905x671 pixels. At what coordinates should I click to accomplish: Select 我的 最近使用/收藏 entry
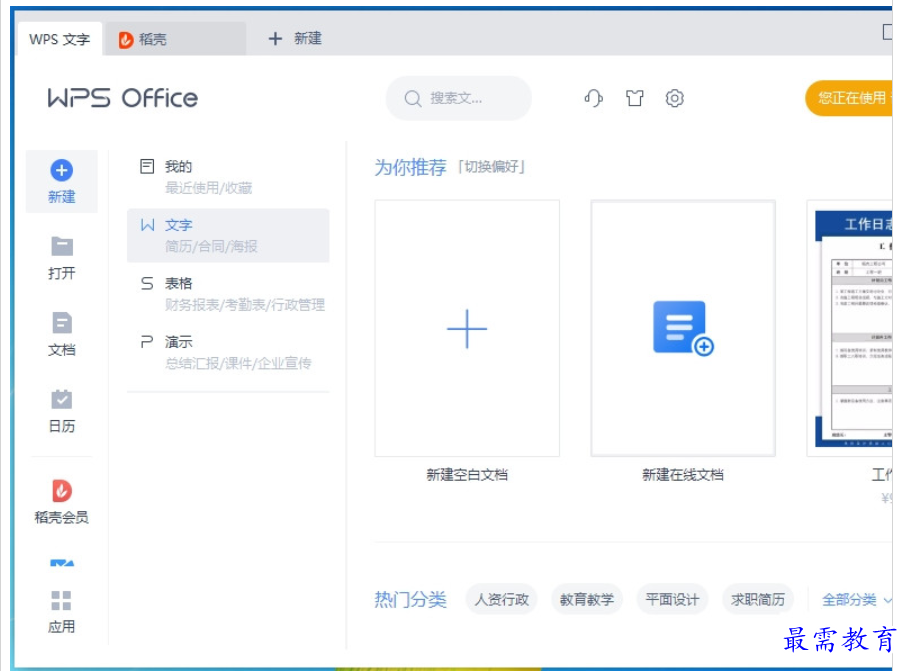click(x=228, y=177)
